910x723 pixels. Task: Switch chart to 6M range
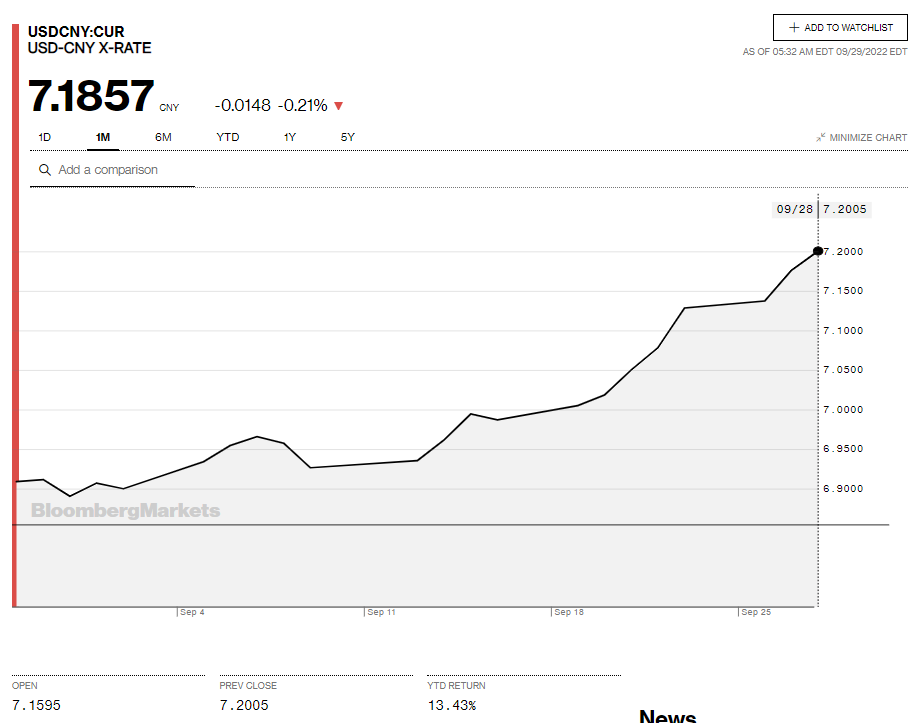click(163, 137)
